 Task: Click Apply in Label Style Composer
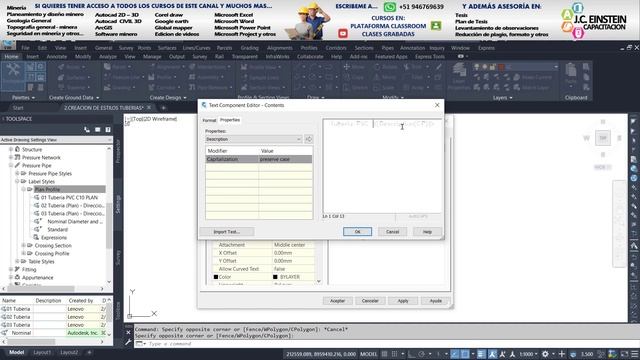(403, 301)
